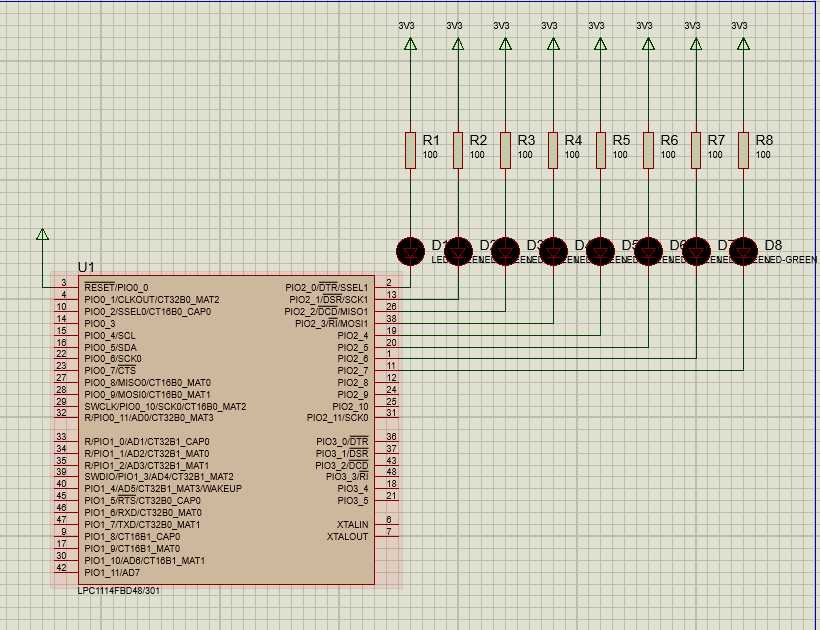Click the PIO2_7 pin name
This screenshot has height=630, width=820.
[x=353, y=371]
